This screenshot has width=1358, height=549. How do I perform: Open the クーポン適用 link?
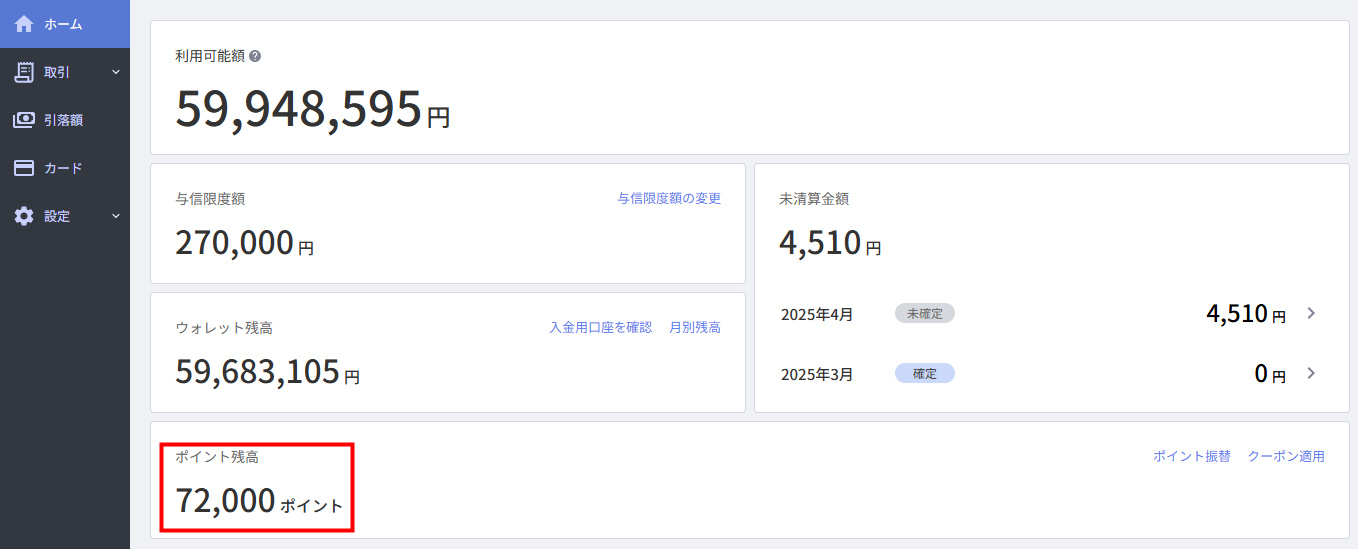click(1286, 456)
